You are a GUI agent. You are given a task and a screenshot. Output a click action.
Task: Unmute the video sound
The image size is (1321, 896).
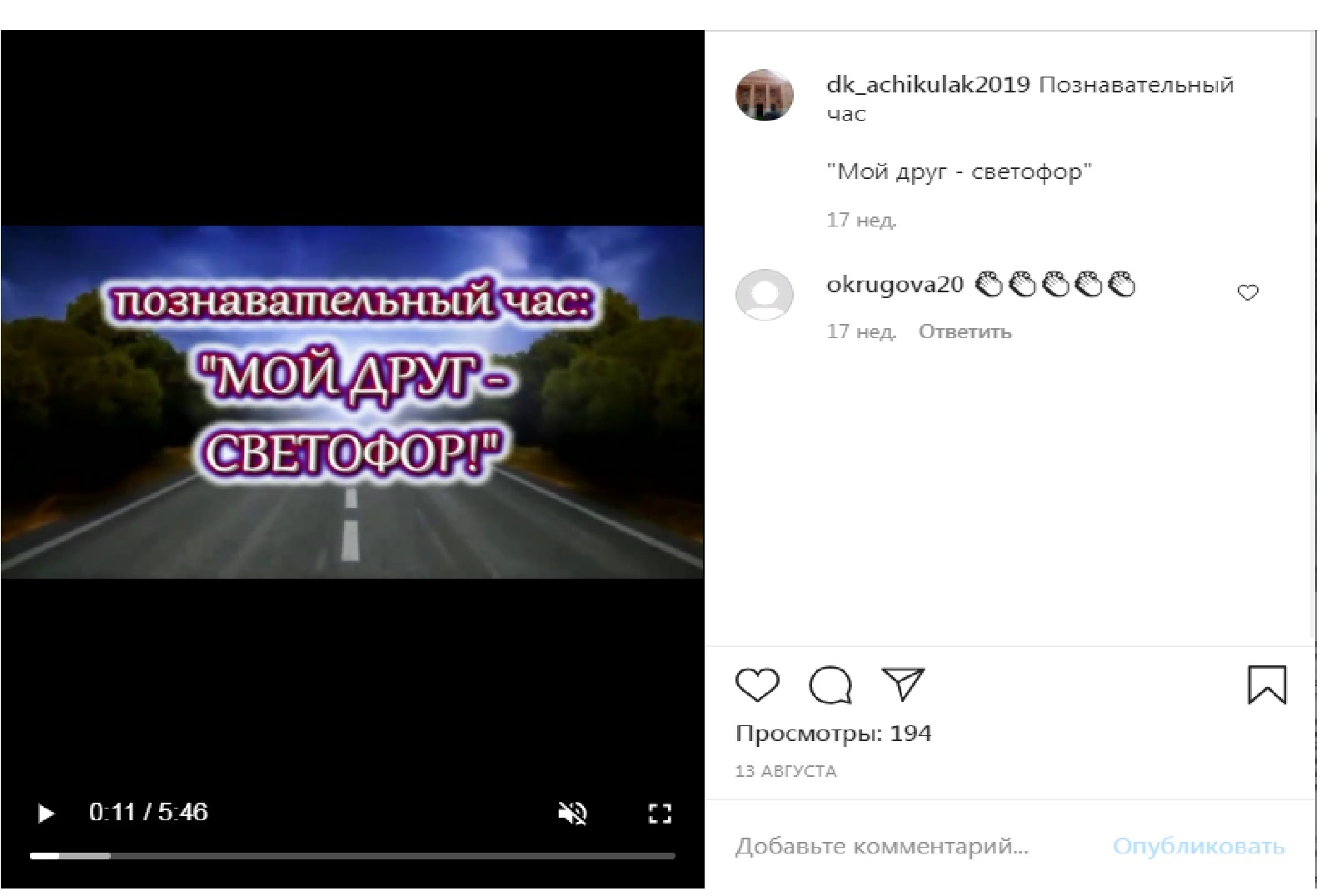click(x=572, y=814)
